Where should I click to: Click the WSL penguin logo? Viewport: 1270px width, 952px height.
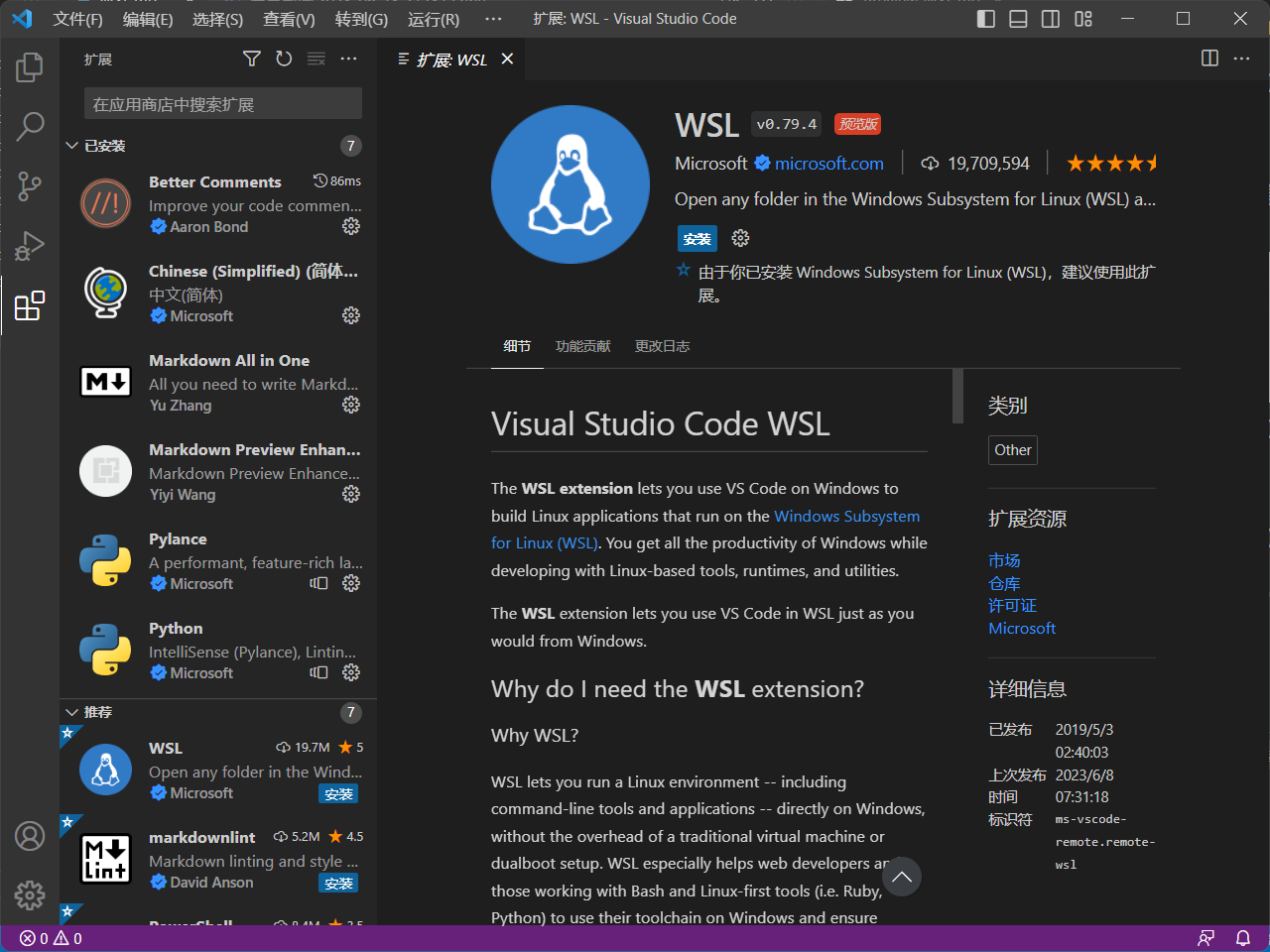click(x=571, y=184)
